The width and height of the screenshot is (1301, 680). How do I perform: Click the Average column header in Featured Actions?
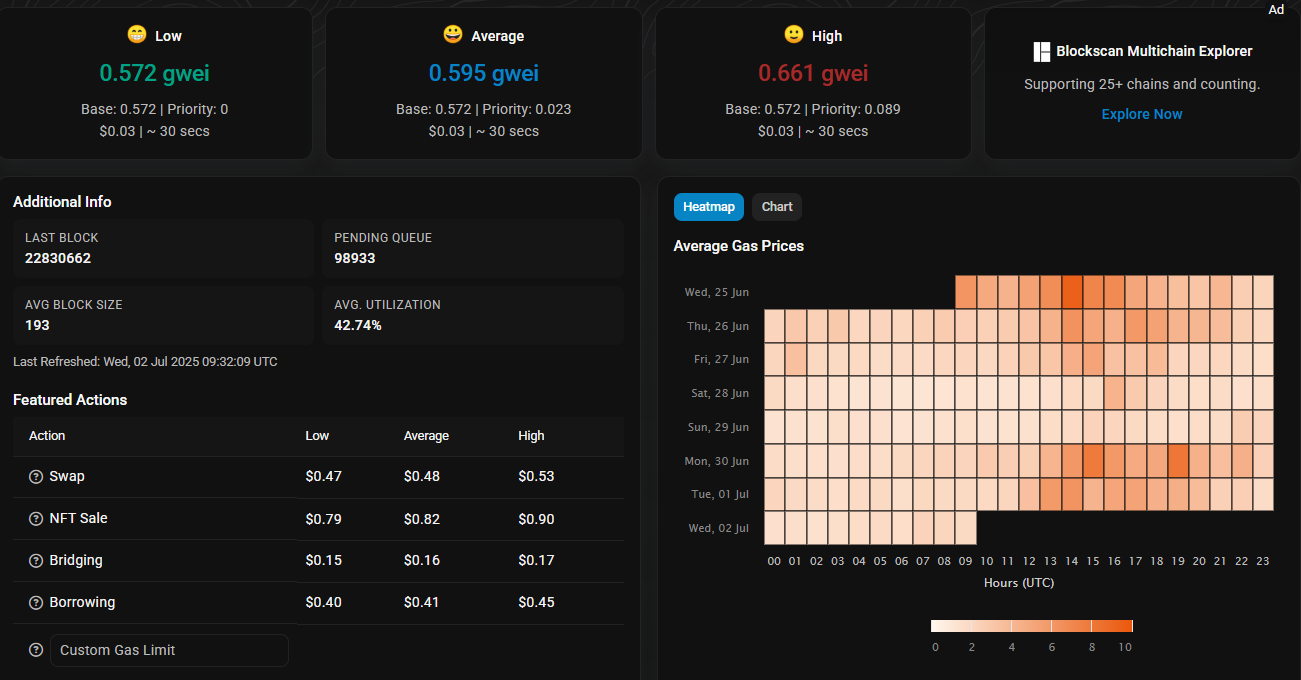tap(426, 436)
